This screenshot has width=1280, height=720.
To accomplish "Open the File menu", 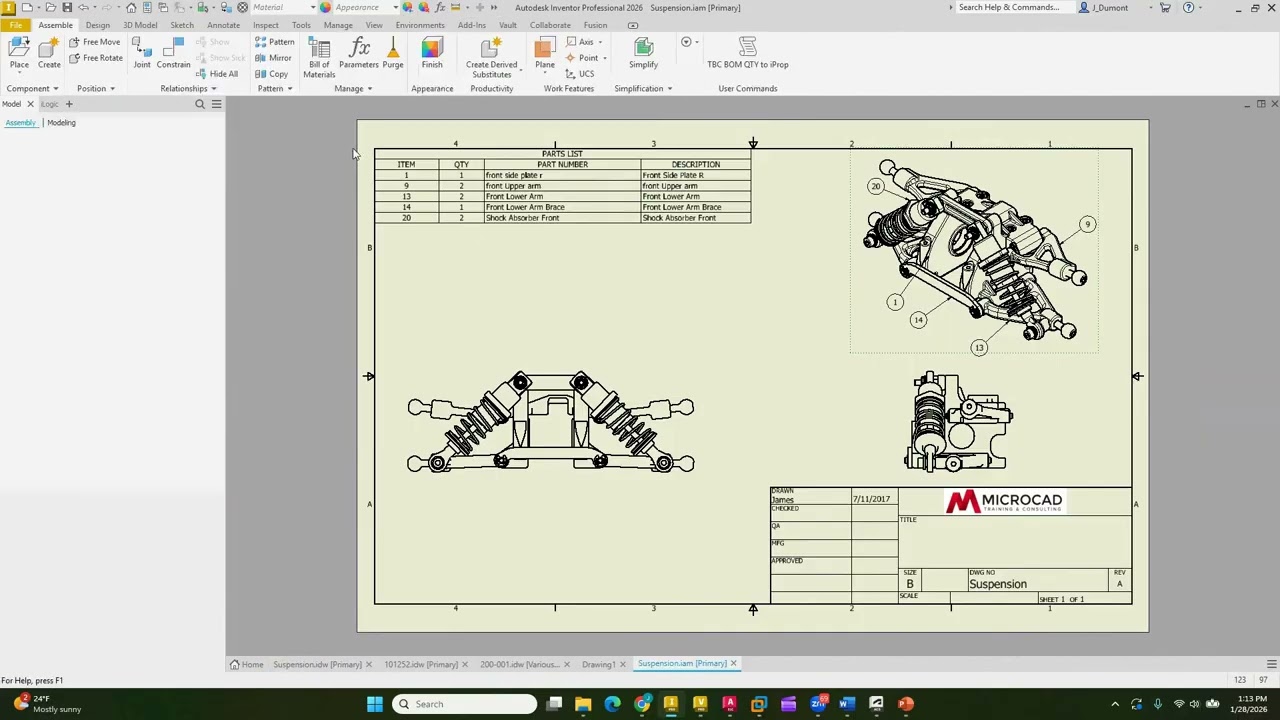I will click(x=16, y=25).
